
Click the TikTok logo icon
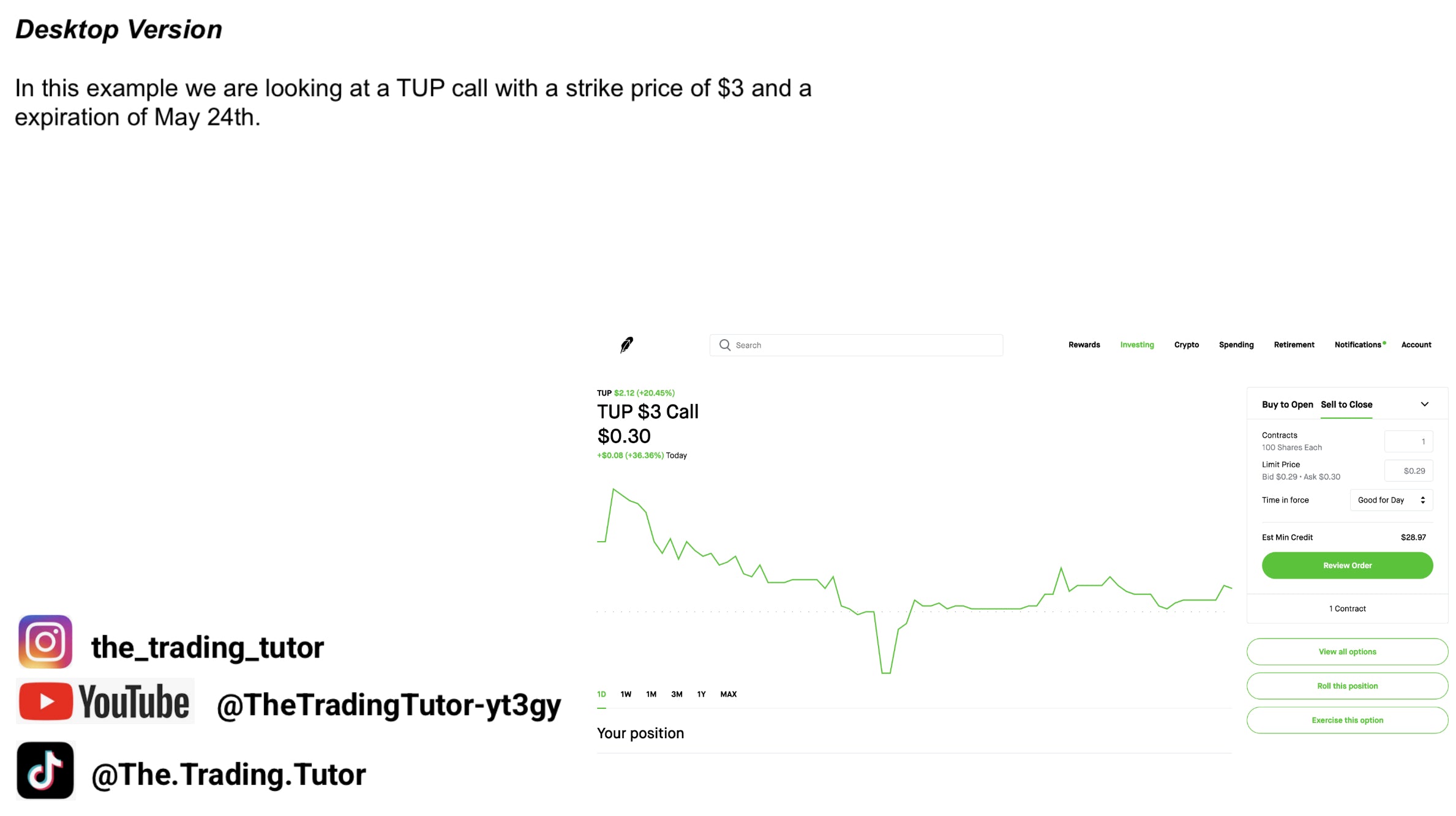[x=45, y=771]
